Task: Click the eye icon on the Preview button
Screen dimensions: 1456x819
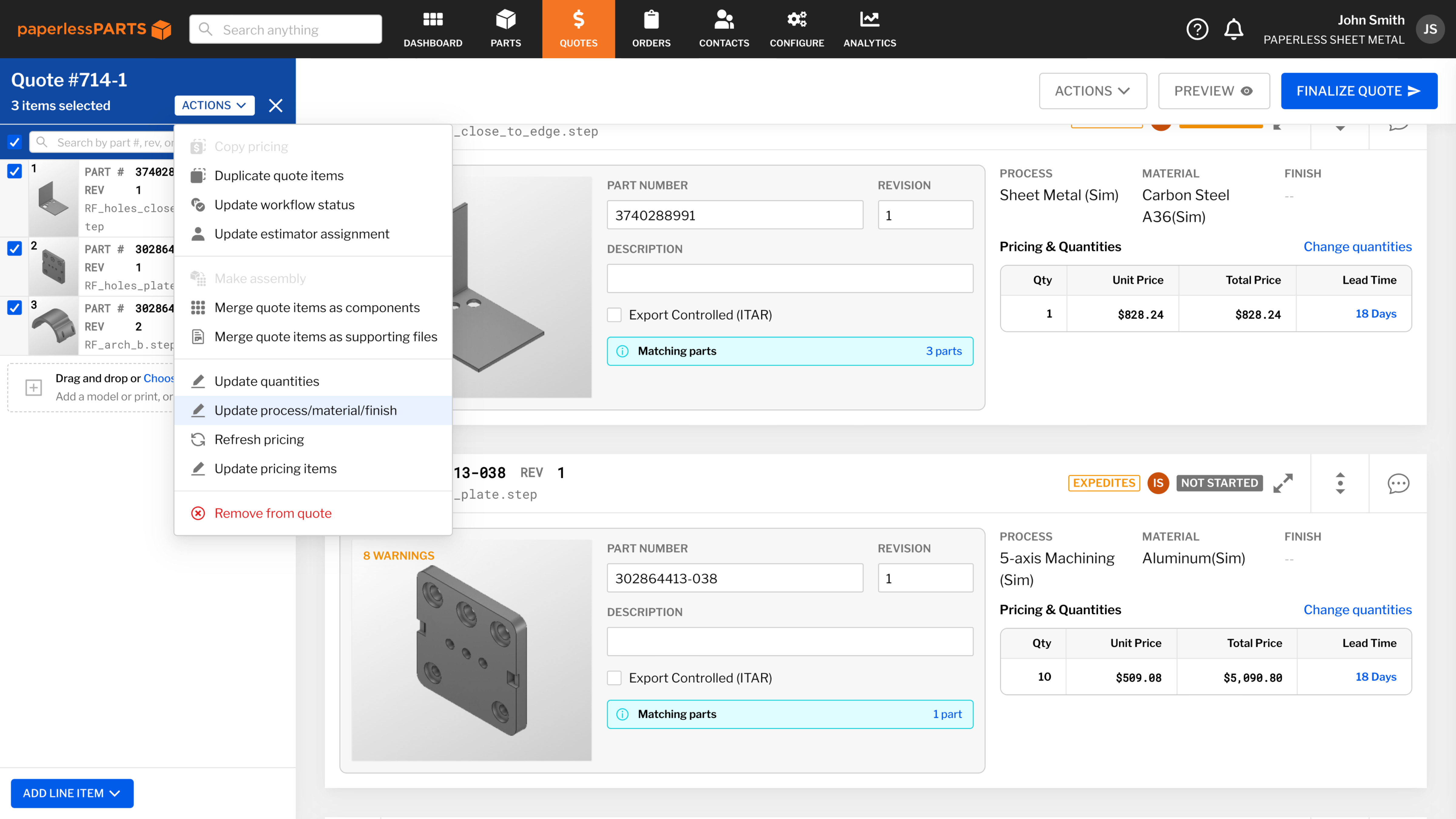Action: (x=1246, y=91)
